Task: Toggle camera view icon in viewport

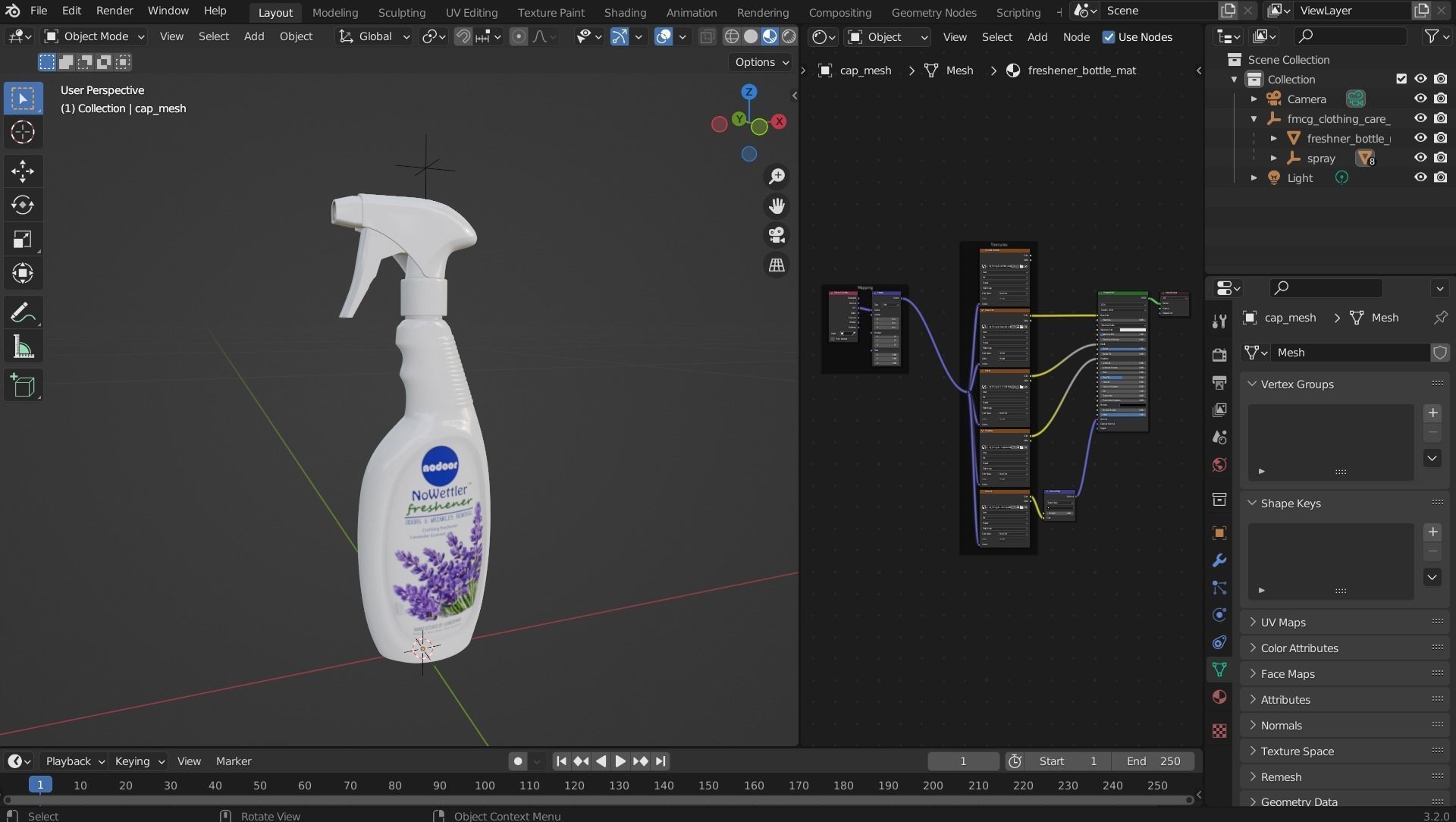Action: pyautogui.click(x=777, y=236)
